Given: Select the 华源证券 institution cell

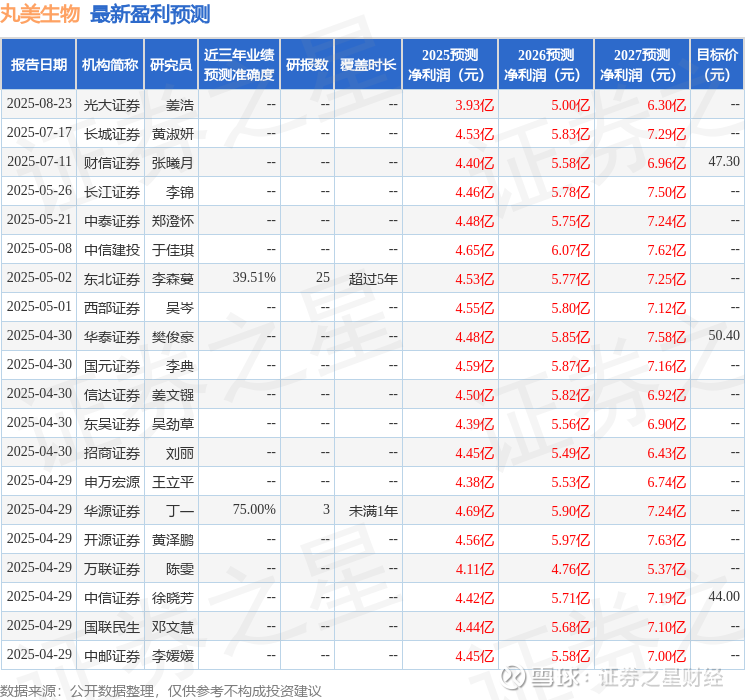Looking at the screenshot, I should tap(112, 511).
